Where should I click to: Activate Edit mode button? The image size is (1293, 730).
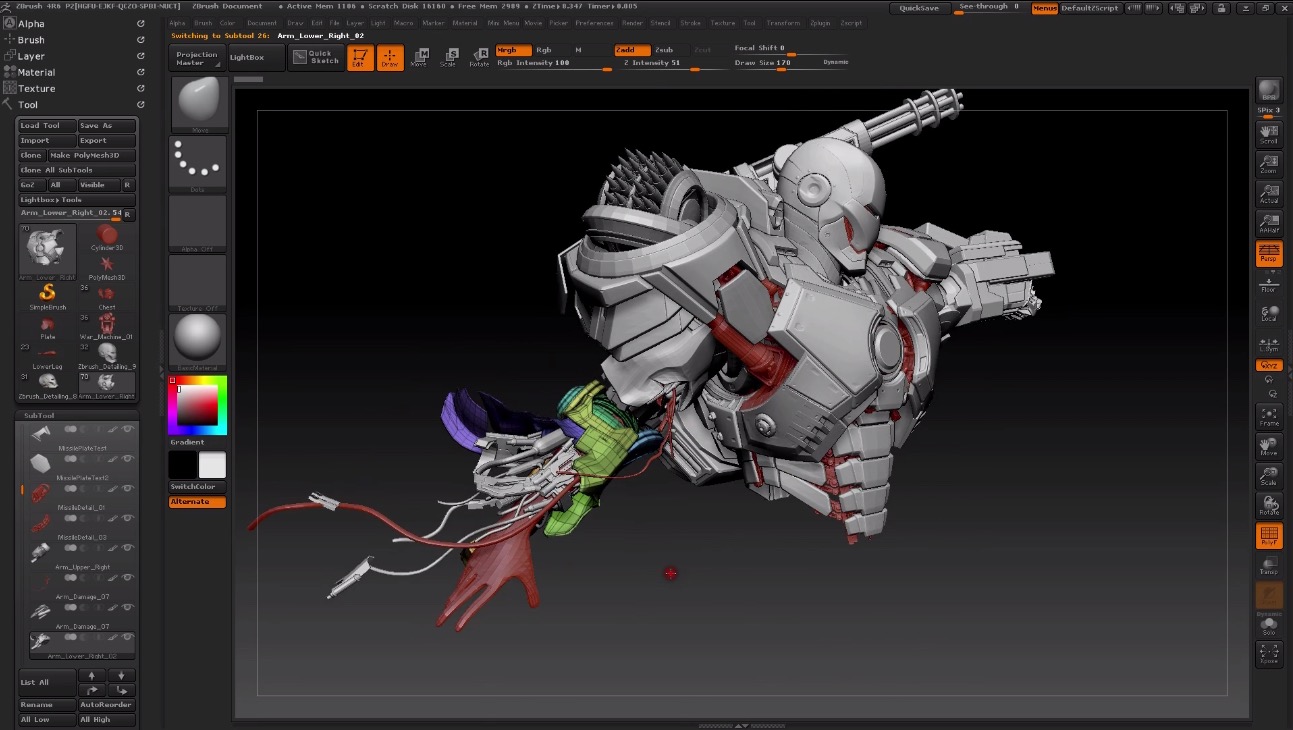pyautogui.click(x=361, y=58)
